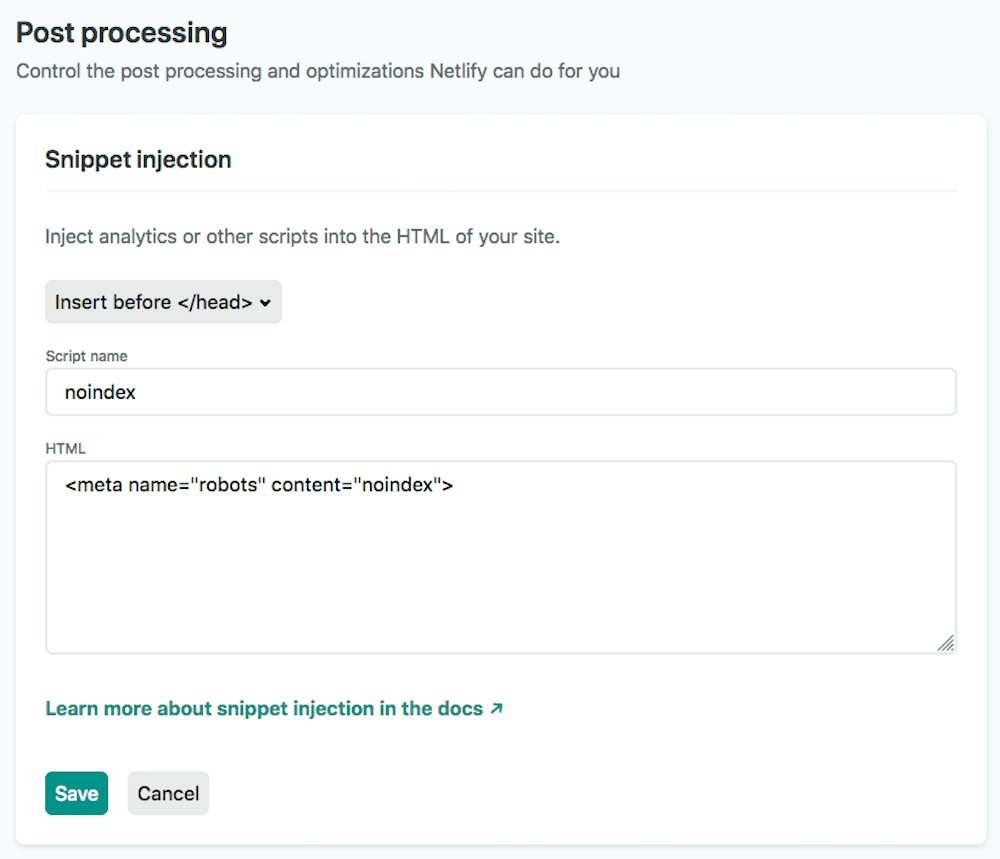Image resolution: width=1000 pixels, height=859 pixels.
Task: Click the word "Netlify" in the subtitle
Action: 459,71
